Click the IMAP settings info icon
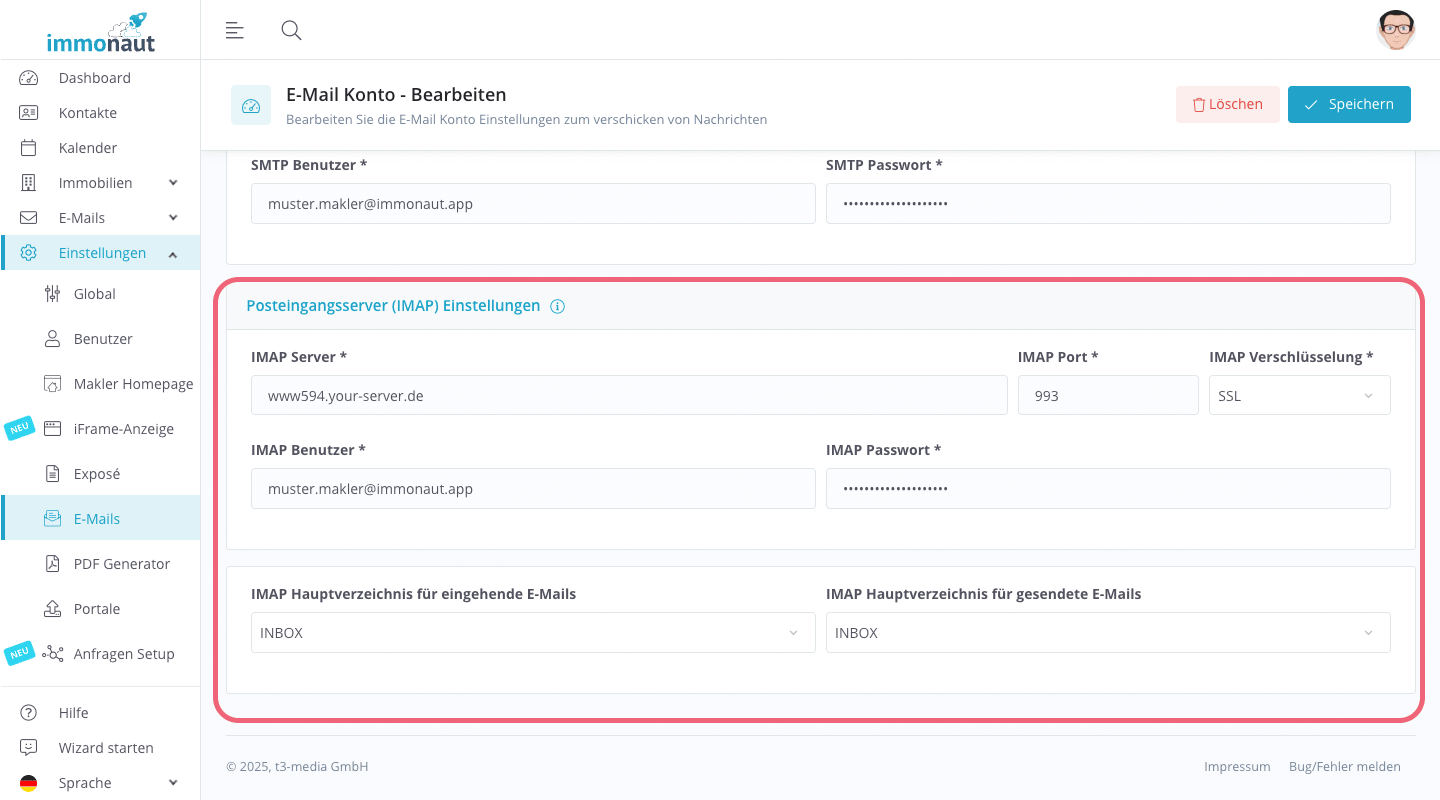The image size is (1440, 800). point(558,306)
